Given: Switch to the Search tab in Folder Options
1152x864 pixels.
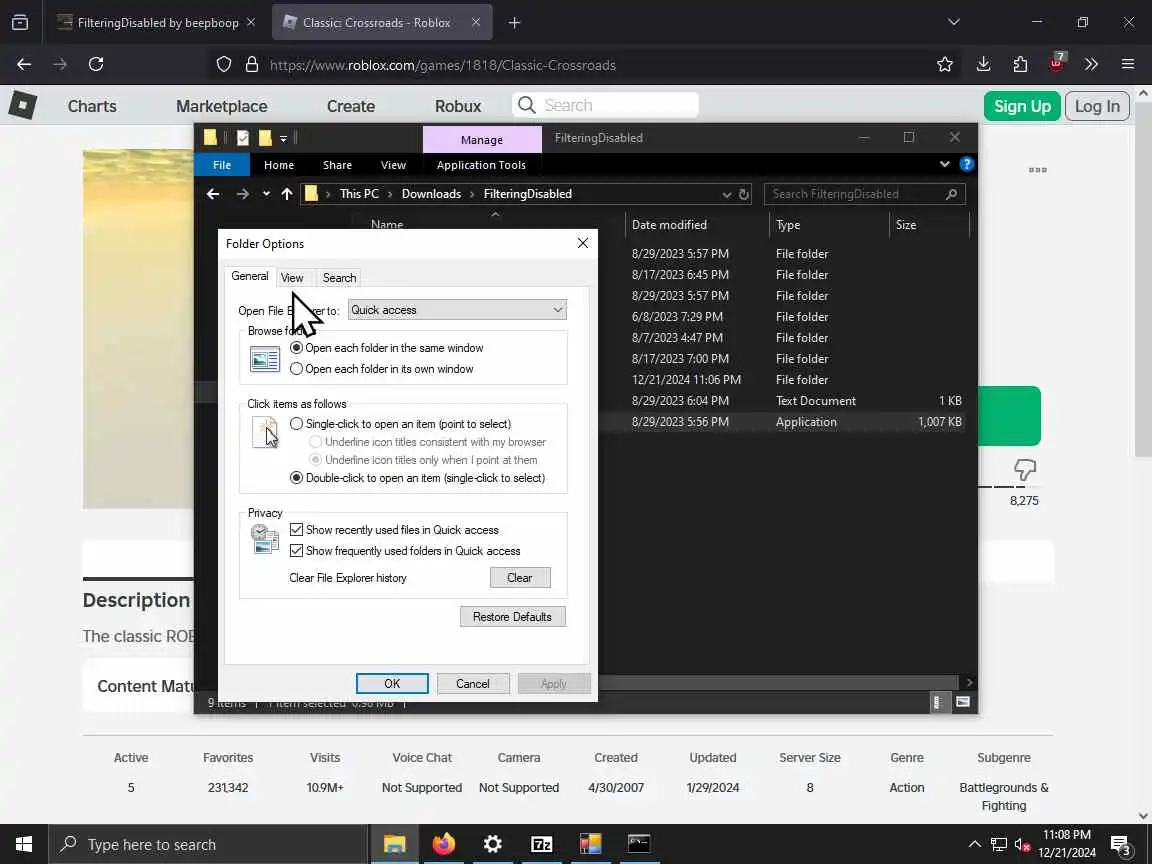Looking at the screenshot, I should tap(339, 278).
